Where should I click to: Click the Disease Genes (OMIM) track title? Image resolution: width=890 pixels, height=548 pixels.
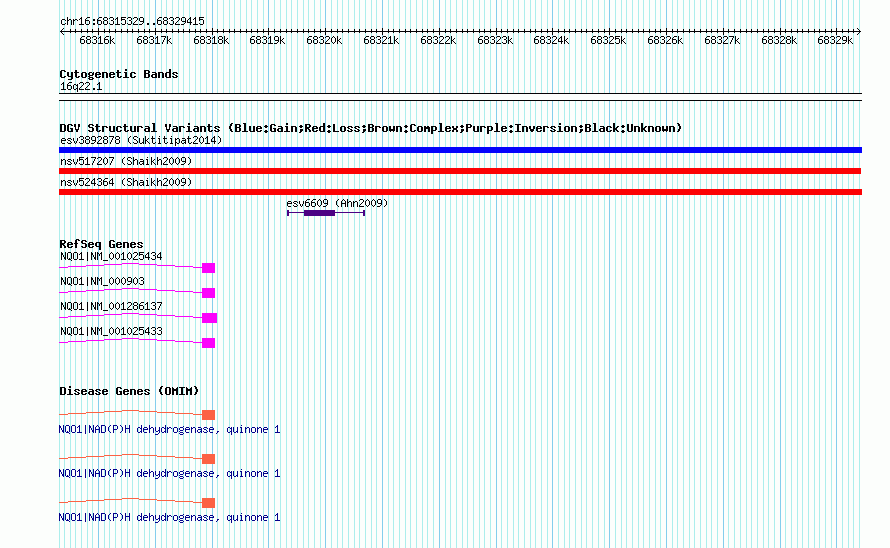(x=129, y=391)
